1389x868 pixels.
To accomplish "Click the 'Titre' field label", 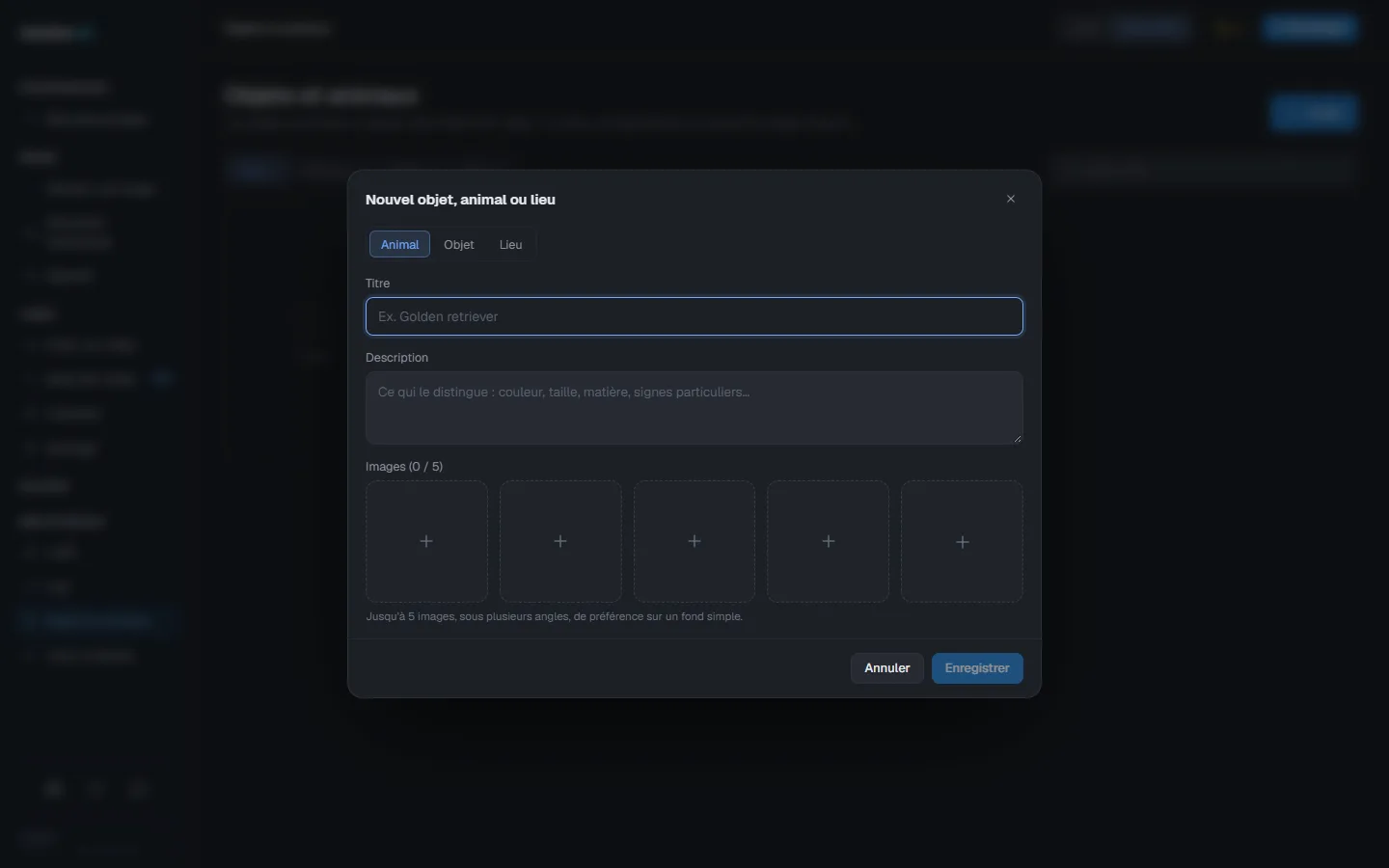I will point(378,284).
